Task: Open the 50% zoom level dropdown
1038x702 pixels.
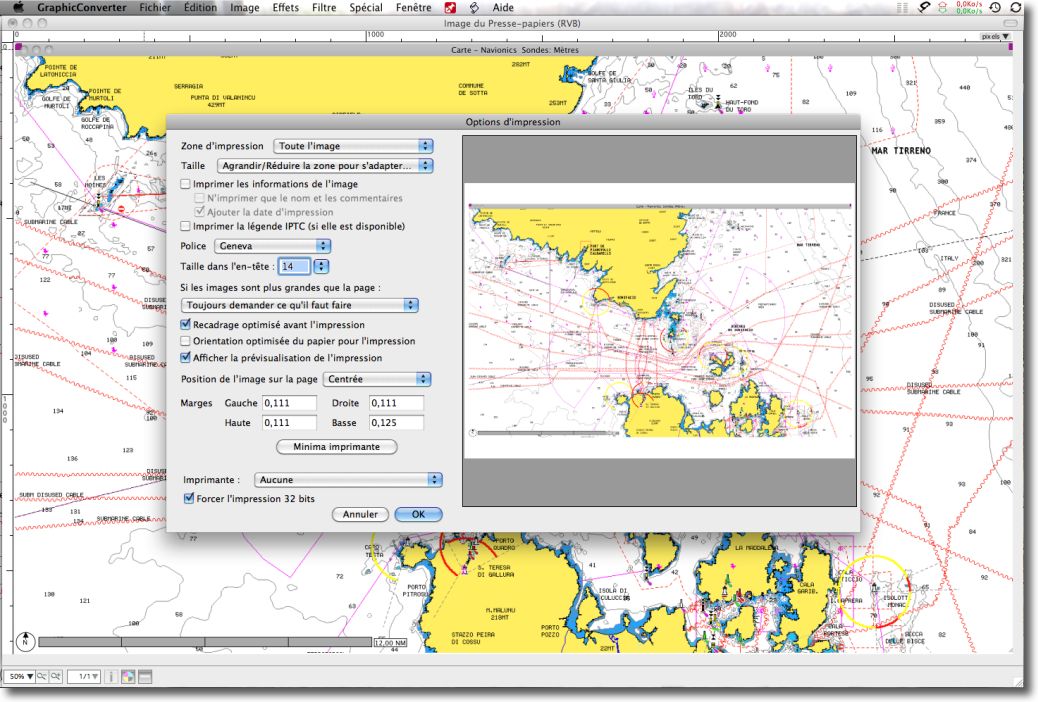Action: (21, 676)
